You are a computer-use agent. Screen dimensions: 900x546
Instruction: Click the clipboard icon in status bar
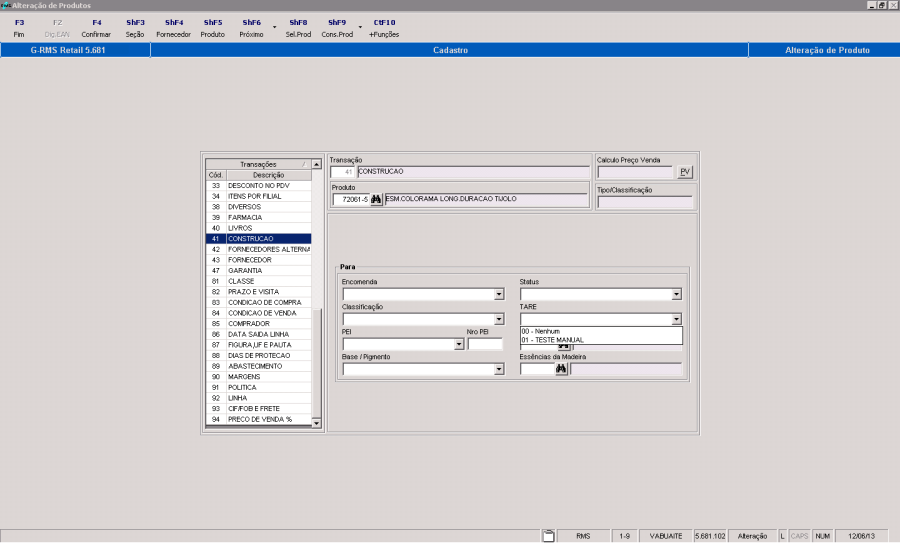click(x=549, y=536)
